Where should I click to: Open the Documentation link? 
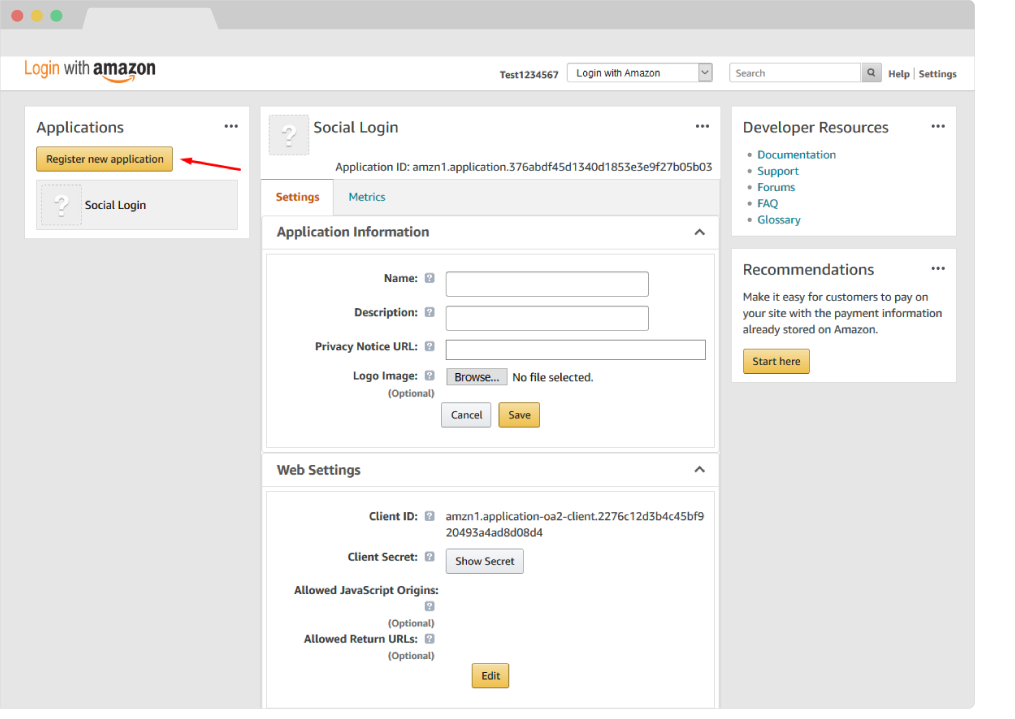point(796,155)
